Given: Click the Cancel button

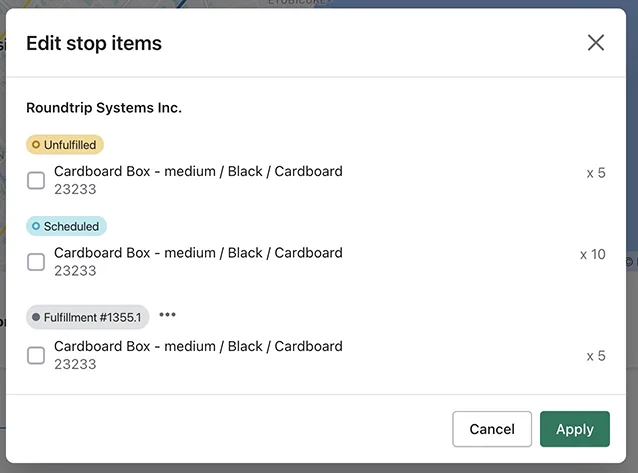Looking at the screenshot, I should point(492,429).
